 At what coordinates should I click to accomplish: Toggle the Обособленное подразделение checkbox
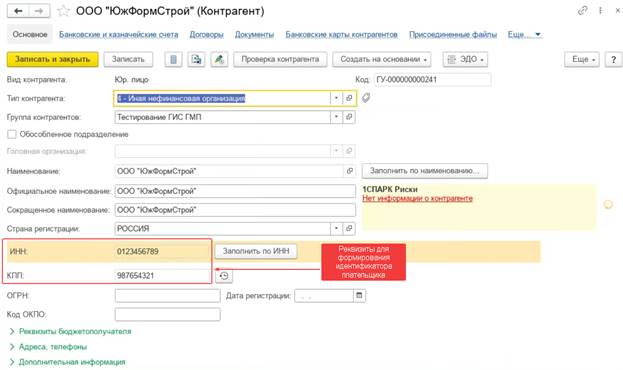pyautogui.click(x=12, y=134)
